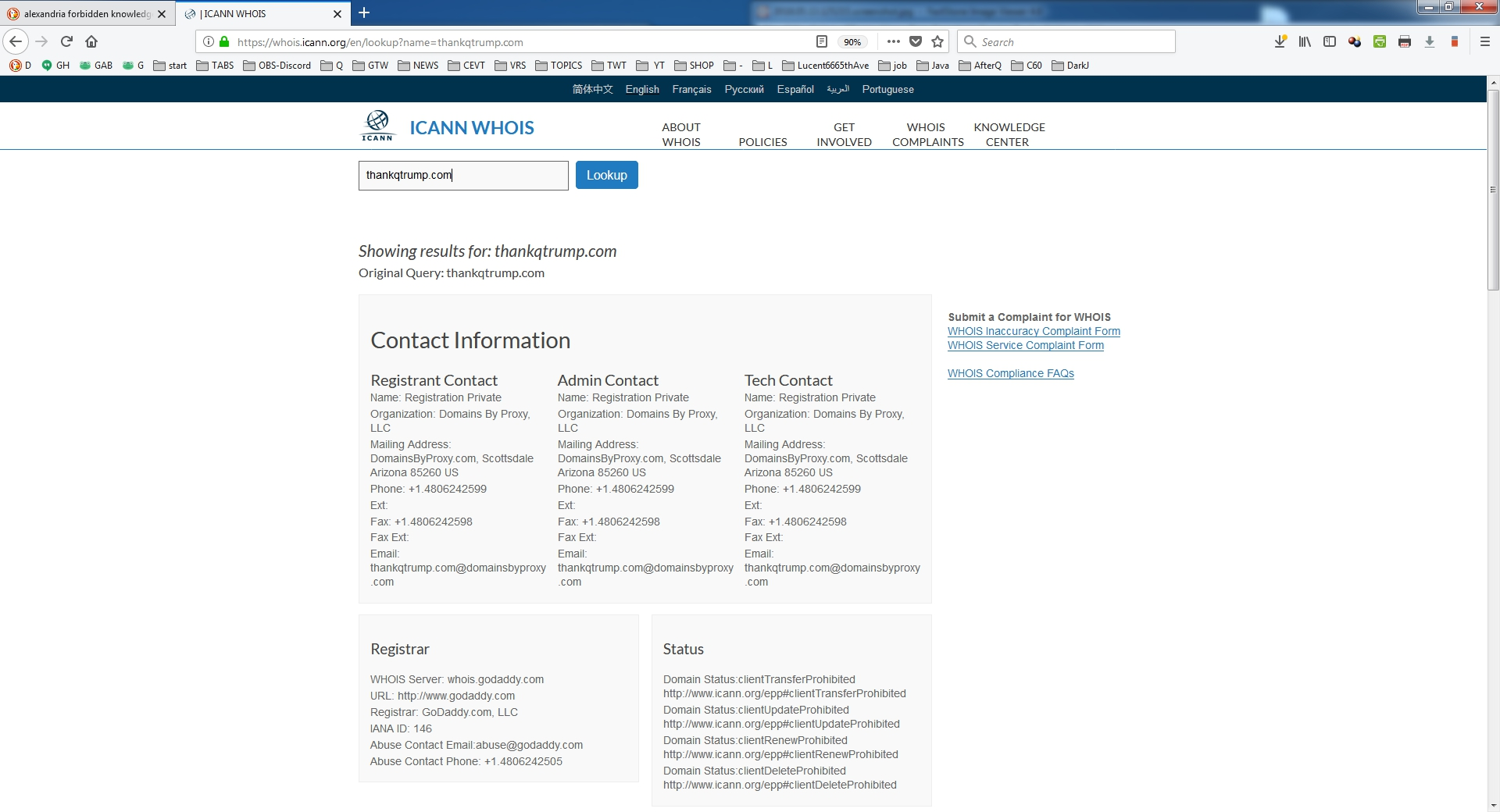Click the green secure connection padlock
The width and height of the screenshot is (1500, 812).
click(x=224, y=42)
